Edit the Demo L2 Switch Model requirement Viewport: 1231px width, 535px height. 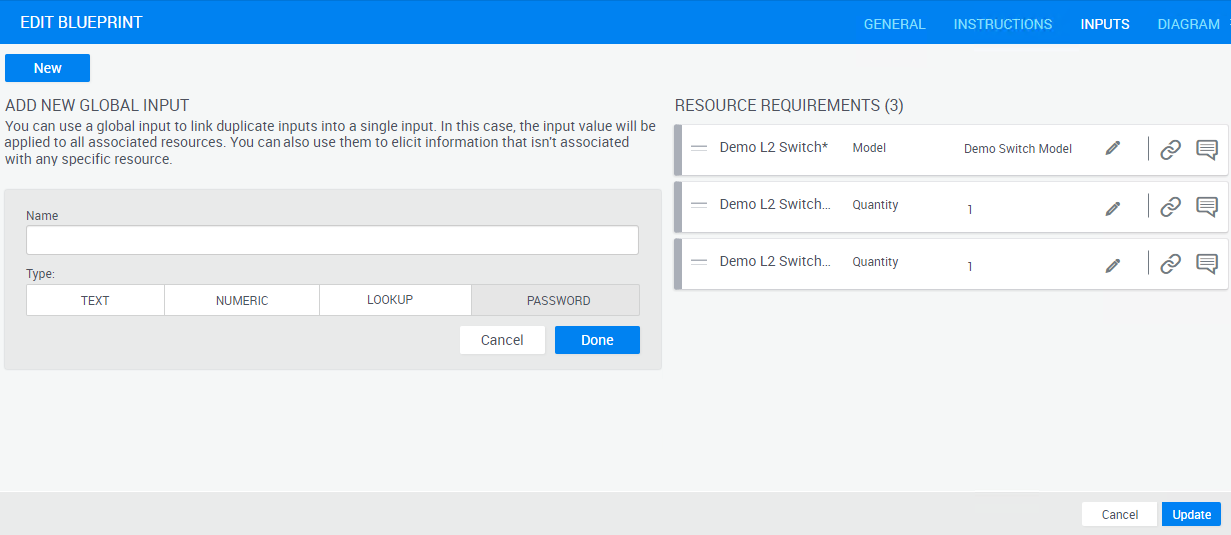(x=1112, y=149)
